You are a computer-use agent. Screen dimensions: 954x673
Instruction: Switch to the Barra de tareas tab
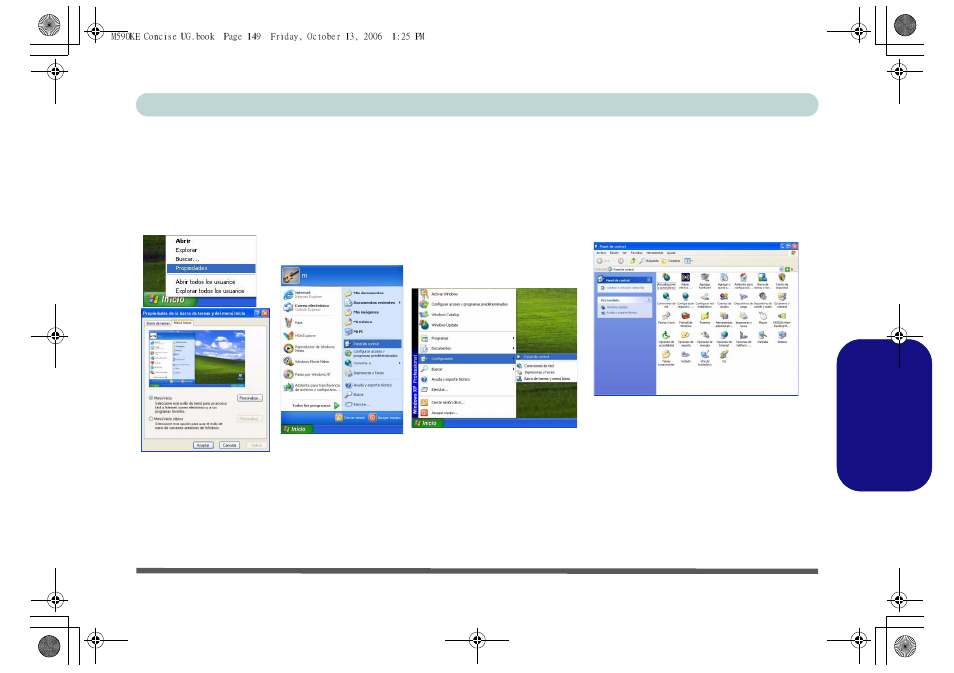click(x=158, y=323)
